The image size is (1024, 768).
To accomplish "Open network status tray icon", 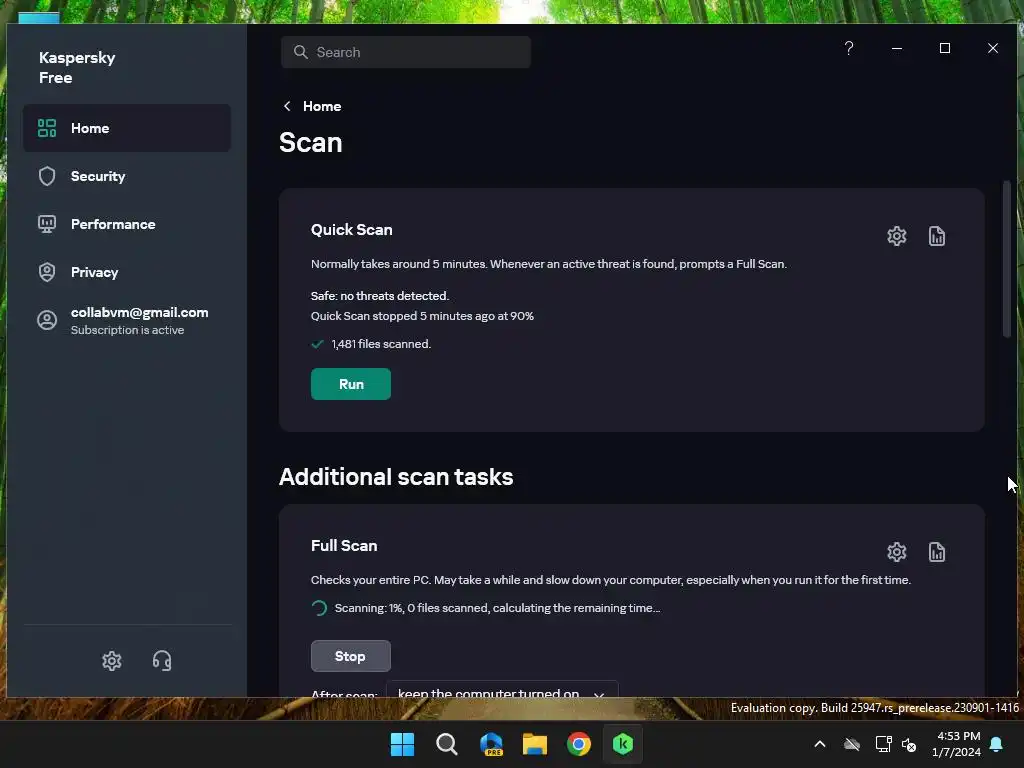I will [883, 744].
